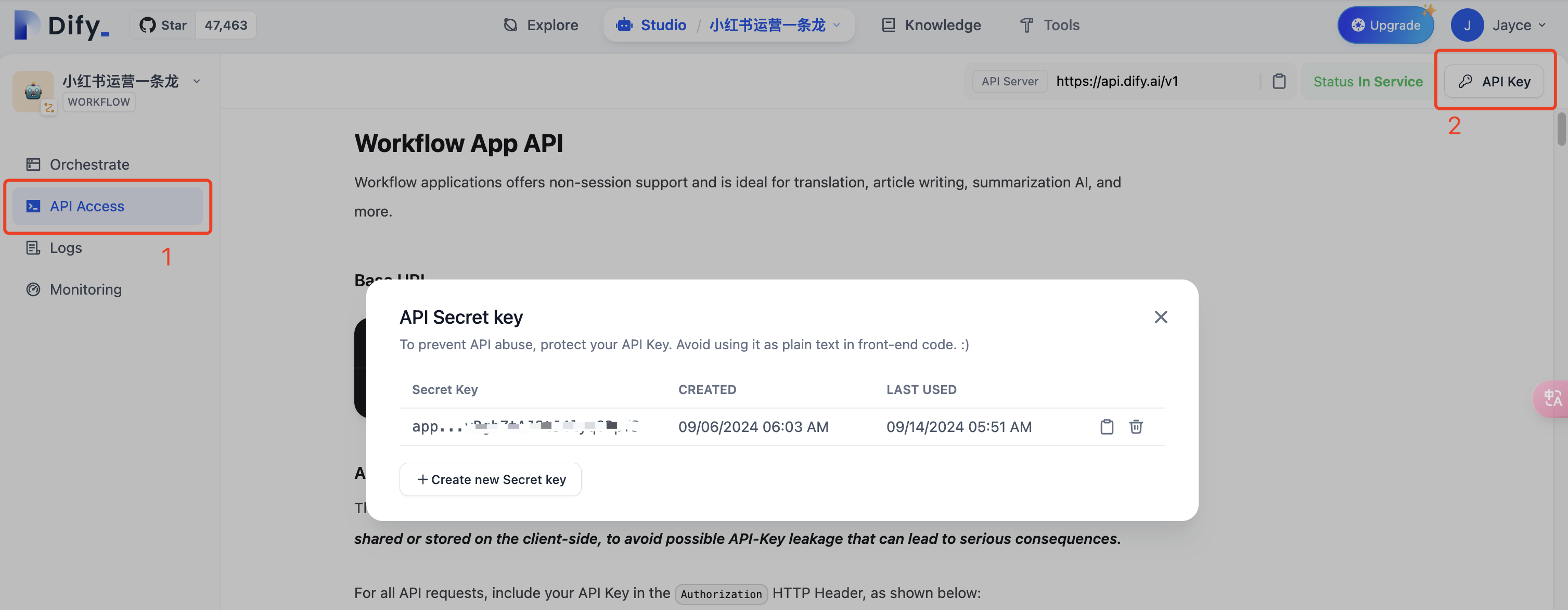Click the Workflow App API heading

pos(458,143)
